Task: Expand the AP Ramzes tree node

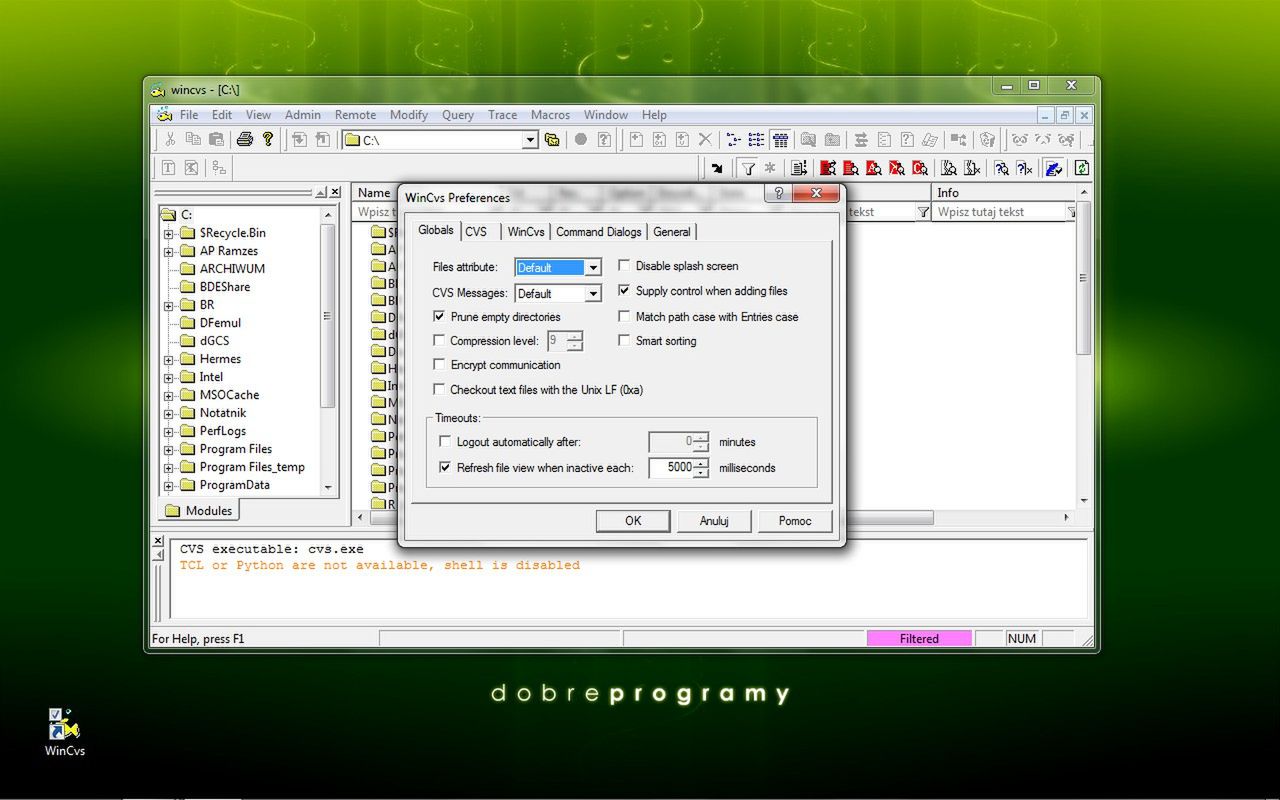Action: click(x=168, y=251)
